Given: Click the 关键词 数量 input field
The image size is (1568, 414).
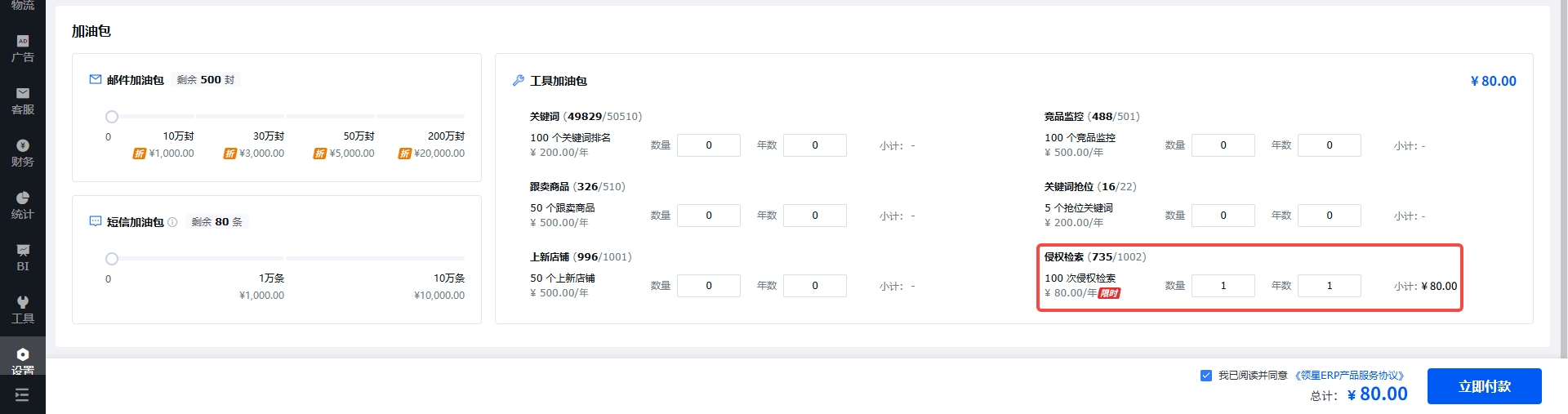Looking at the screenshot, I should (709, 145).
